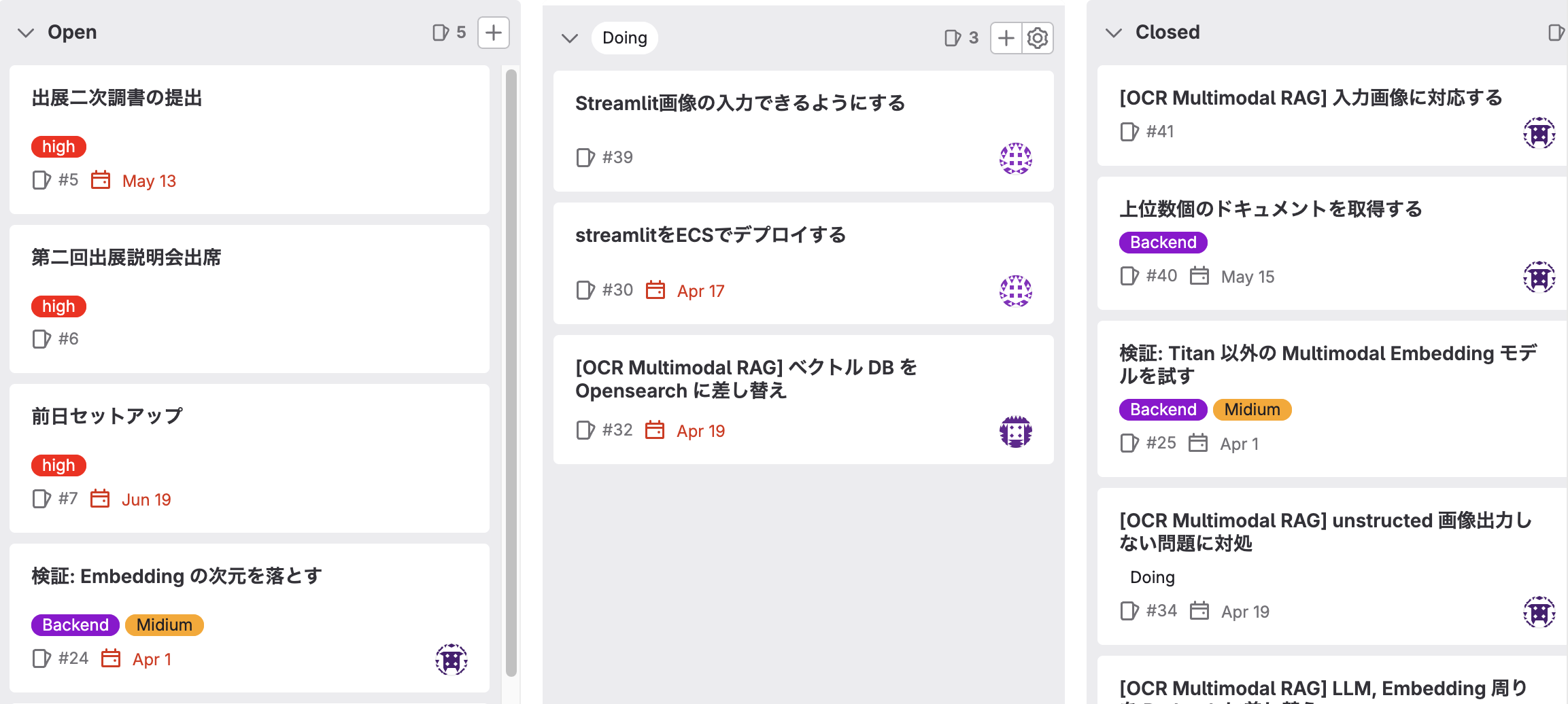Viewport: 1568px width, 704px height.
Task: Open issue 出展二次調書の提出
Action: 116,98
